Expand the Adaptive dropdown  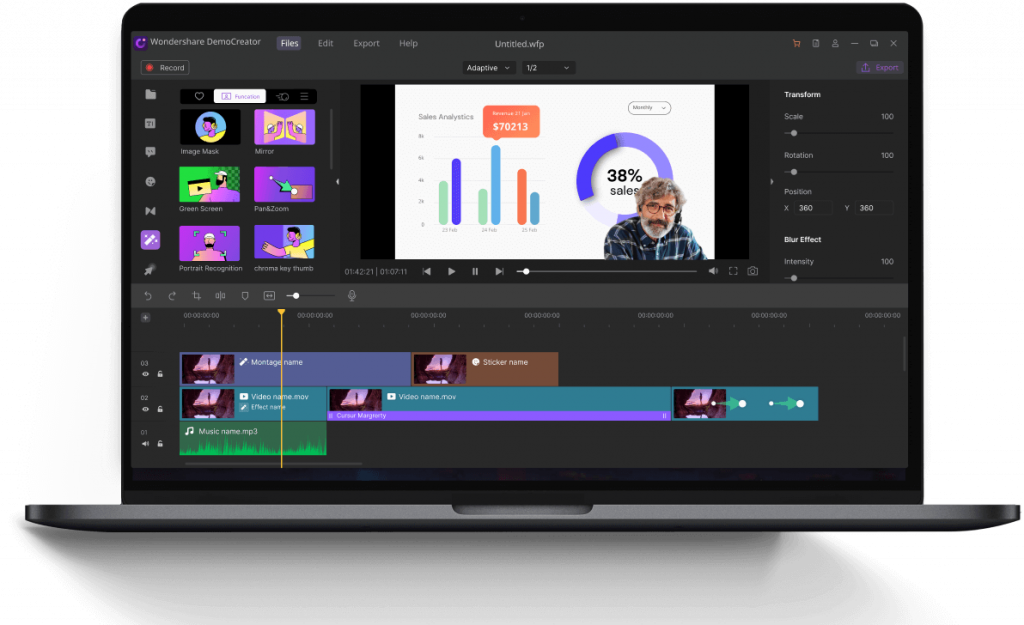[488, 67]
